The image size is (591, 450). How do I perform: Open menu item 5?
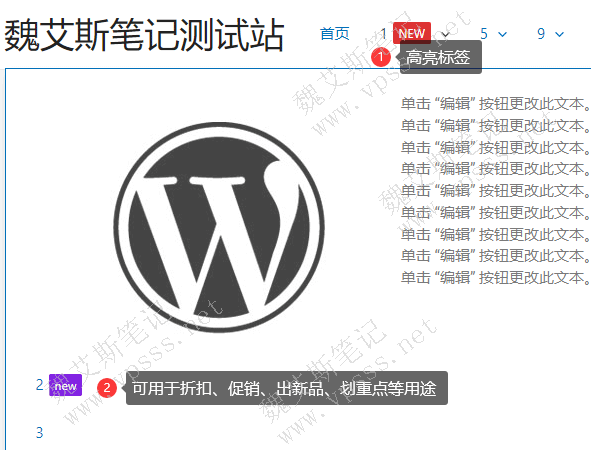point(484,34)
